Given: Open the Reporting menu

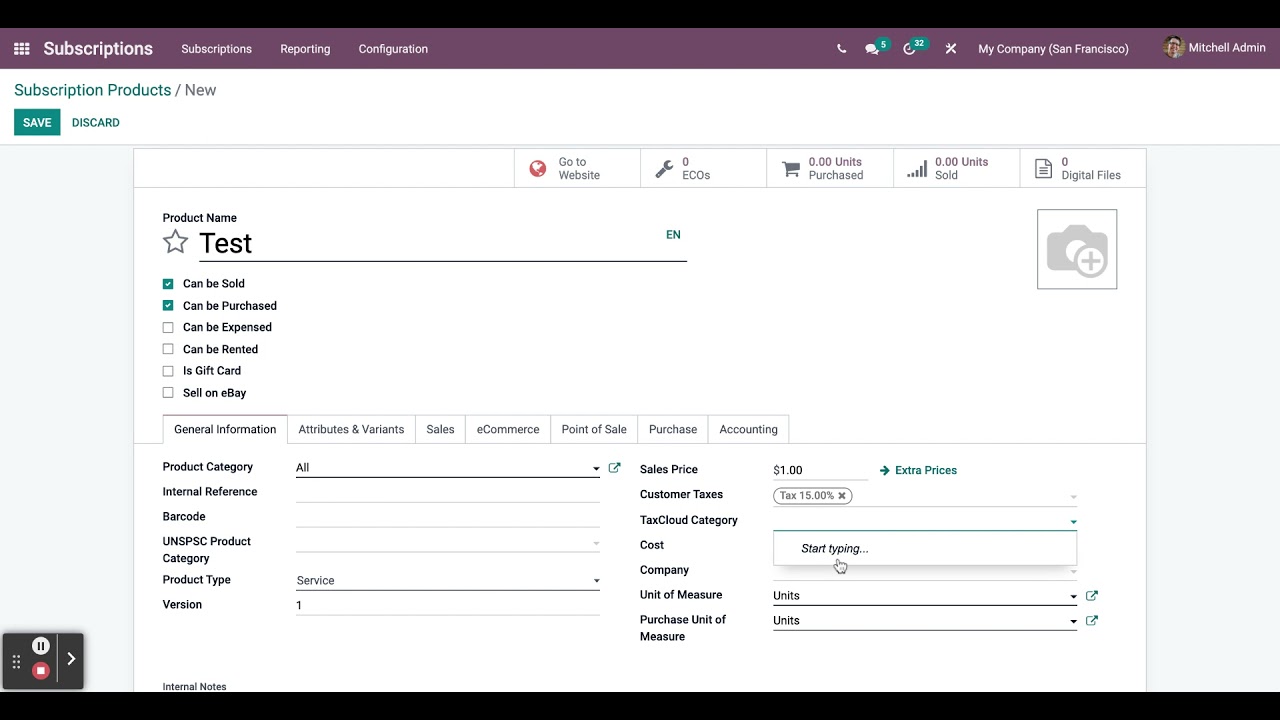Looking at the screenshot, I should pyautogui.click(x=305, y=49).
